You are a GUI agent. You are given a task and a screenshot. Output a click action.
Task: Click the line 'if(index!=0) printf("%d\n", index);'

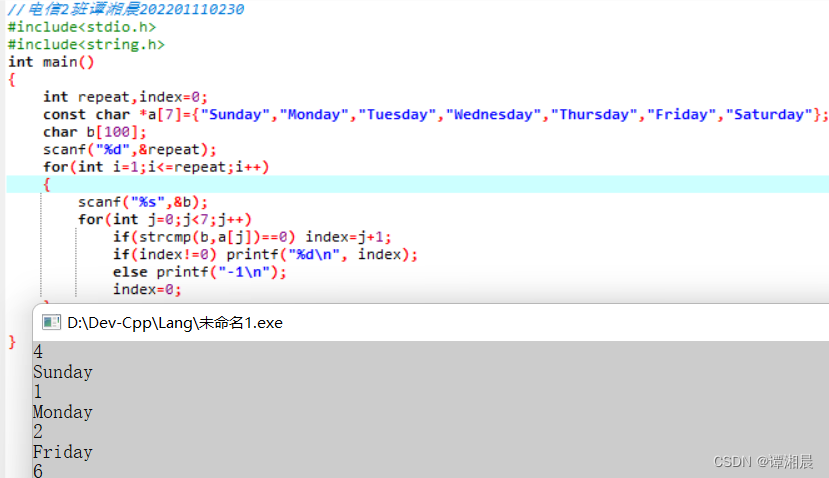click(x=265, y=254)
